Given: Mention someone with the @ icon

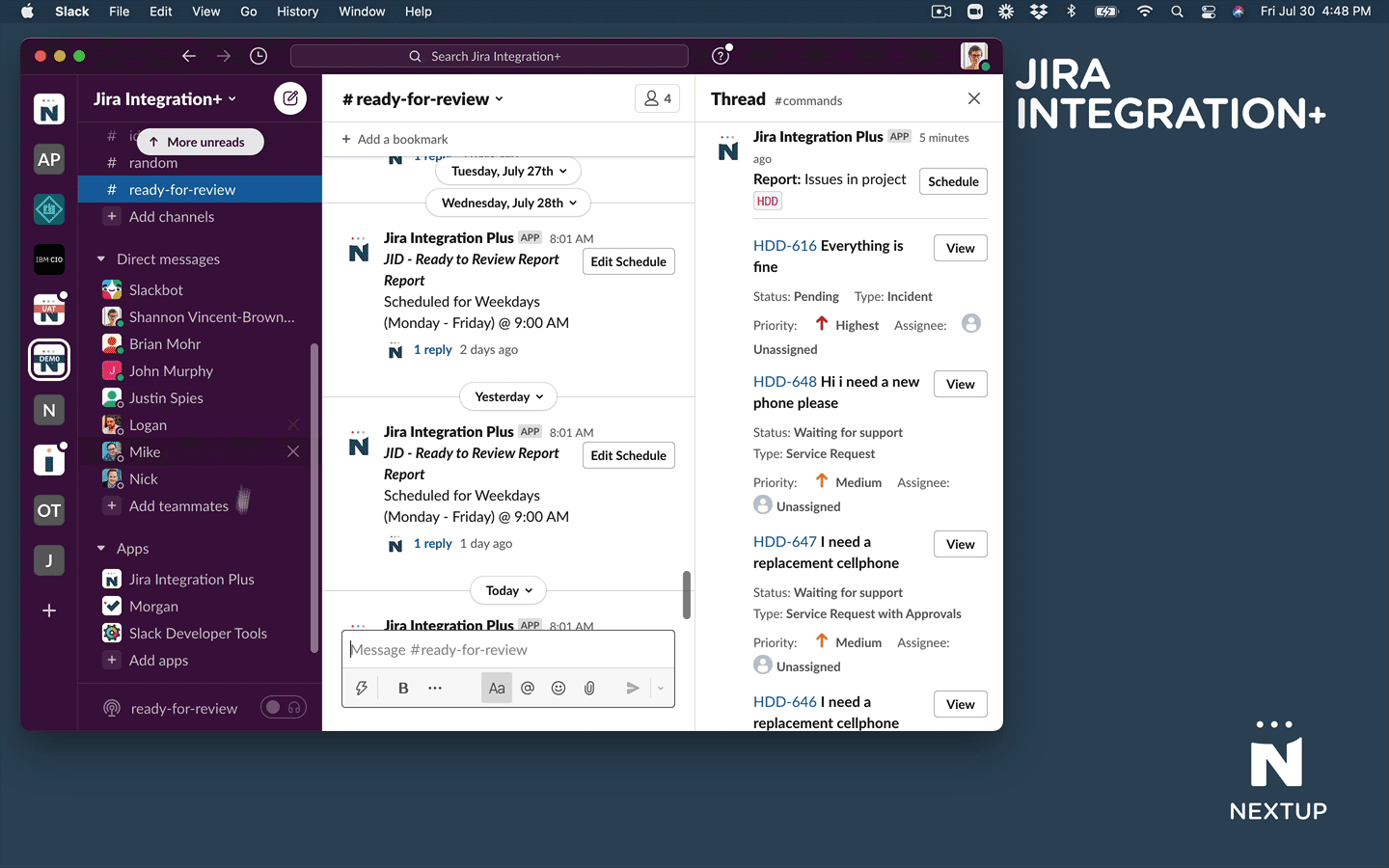Looking at the screenshot, I should point(528,688).
